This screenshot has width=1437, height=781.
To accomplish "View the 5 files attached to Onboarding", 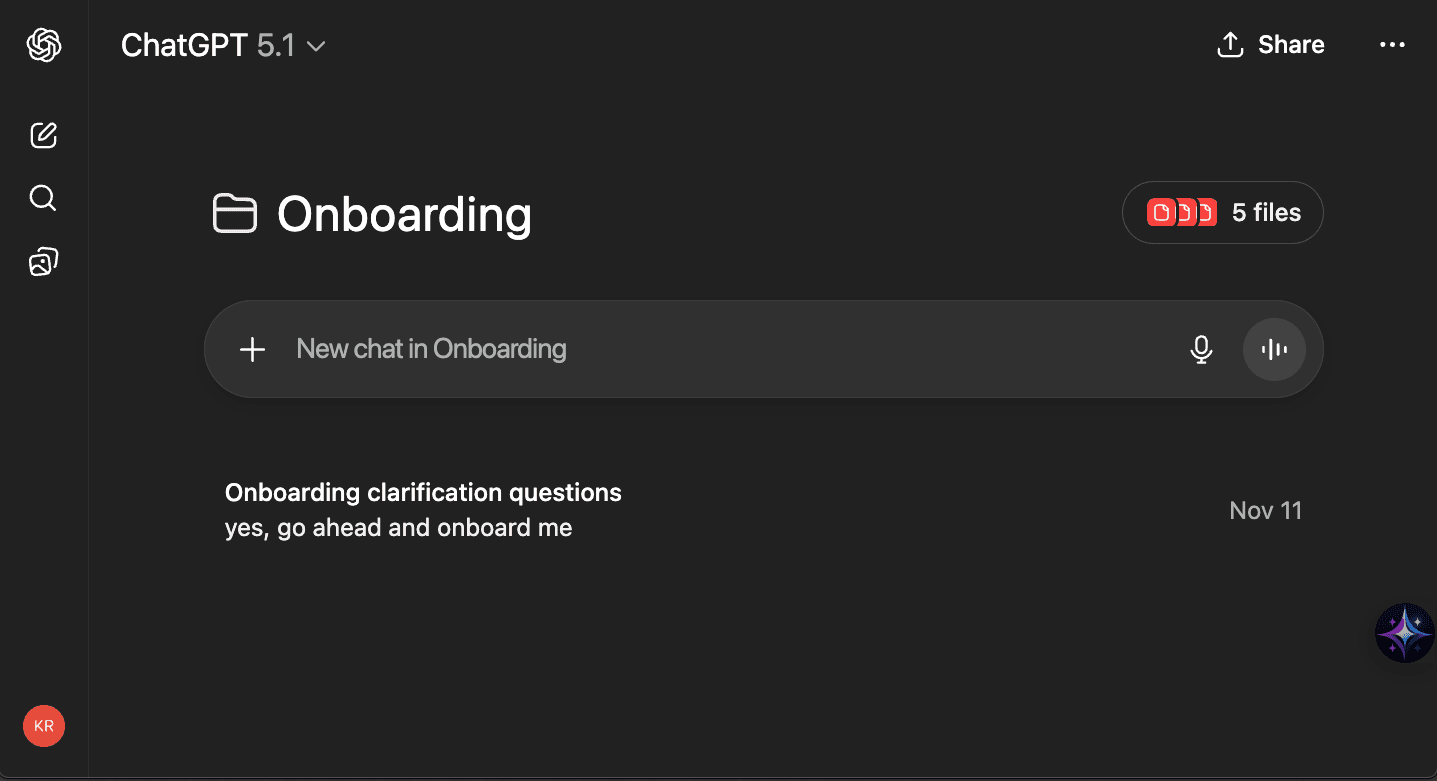I will point(1222,212).
